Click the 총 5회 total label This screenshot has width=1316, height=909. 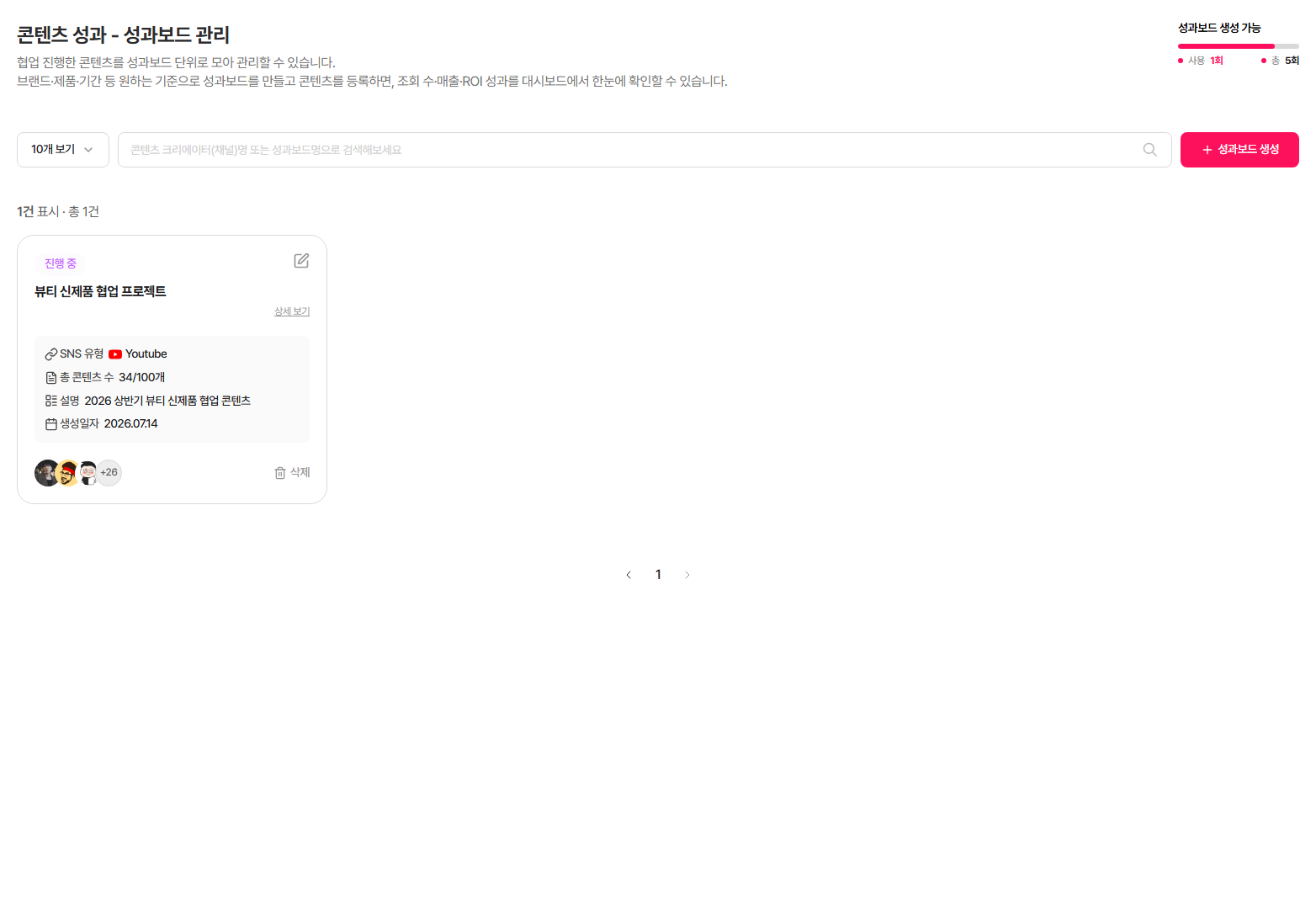click(1280, 61)
